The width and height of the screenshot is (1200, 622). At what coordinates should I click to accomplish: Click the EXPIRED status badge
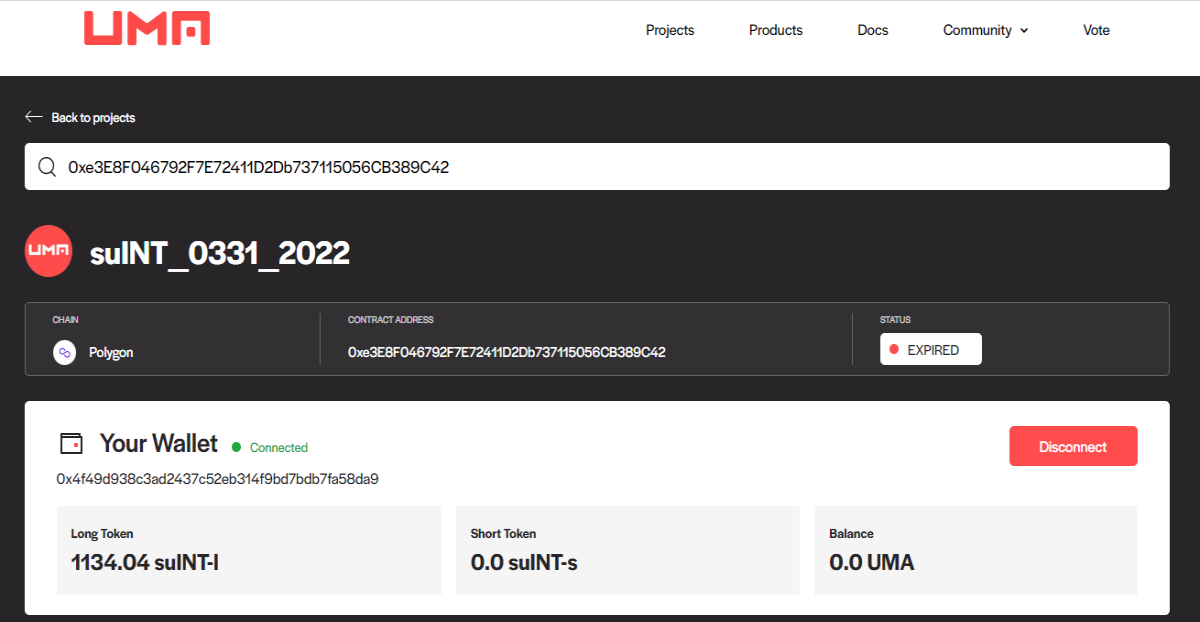tap(931, 350)
